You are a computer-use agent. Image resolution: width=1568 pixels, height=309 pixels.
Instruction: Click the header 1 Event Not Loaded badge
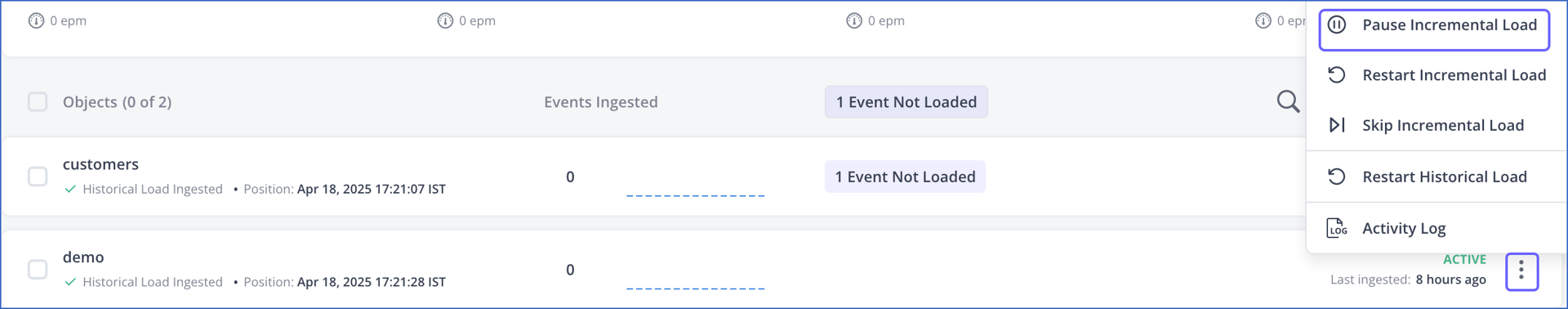coord(906,101)
